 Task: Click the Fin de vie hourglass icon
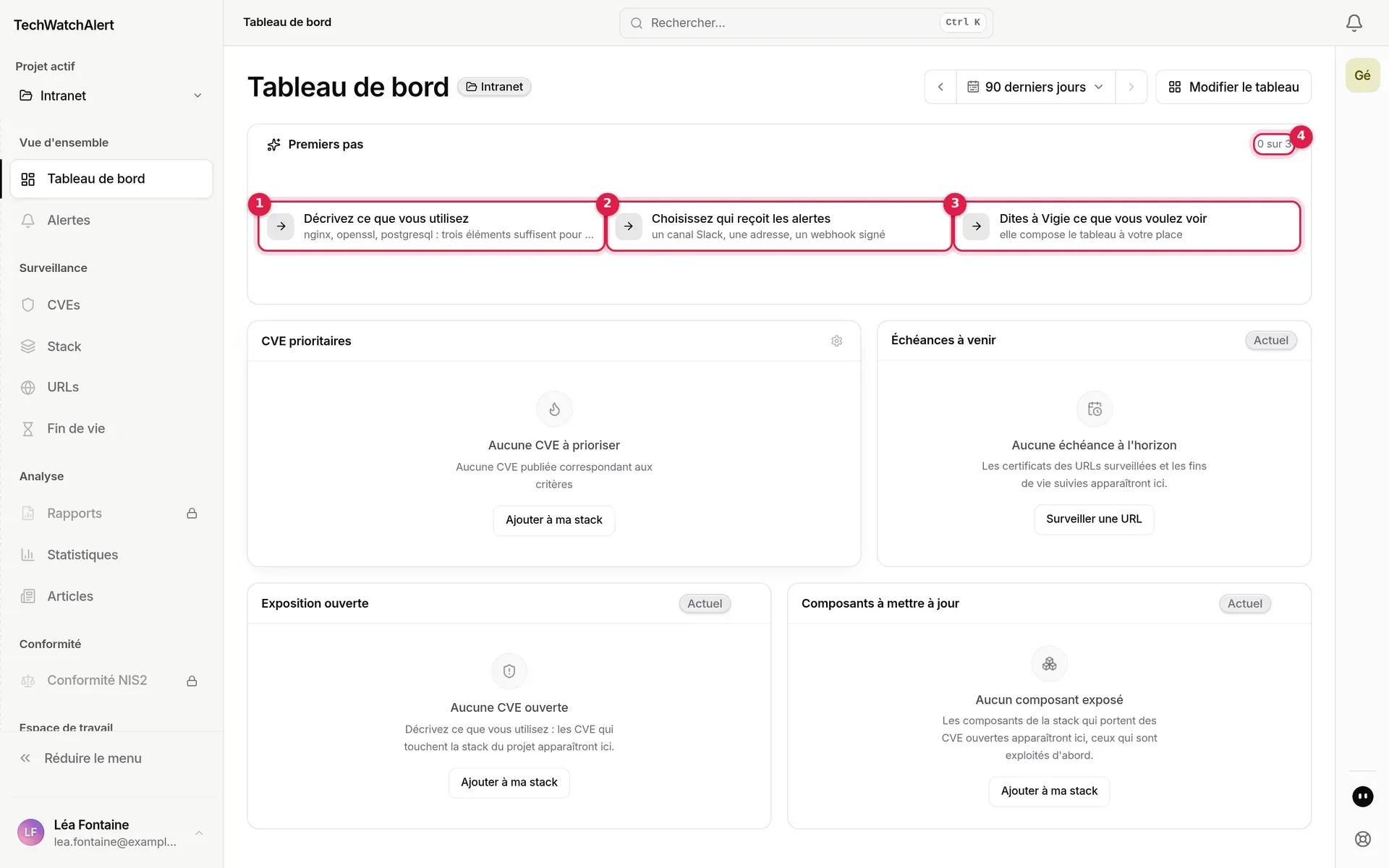(28, 429)
